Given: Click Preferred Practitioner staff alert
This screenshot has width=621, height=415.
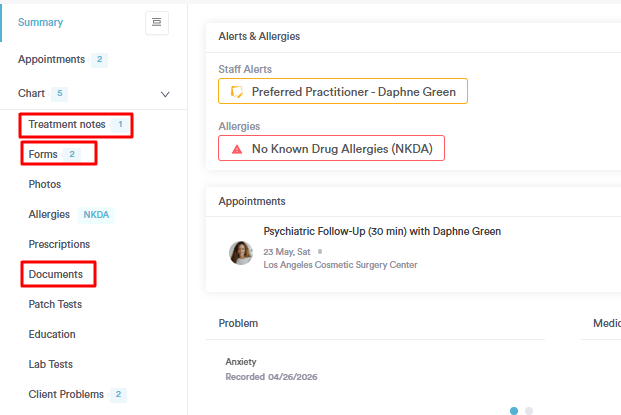Looking at the screenshot, I should [x=353, y=92].
